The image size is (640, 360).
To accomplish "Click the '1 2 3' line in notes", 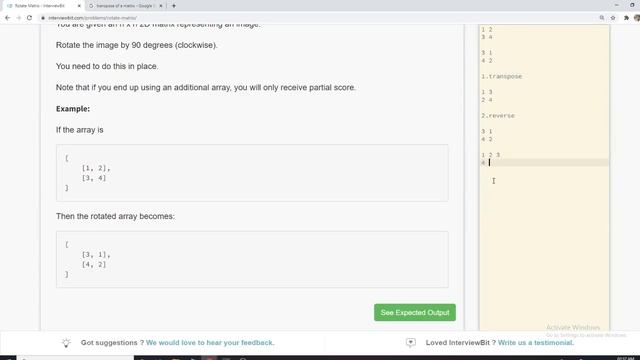I will click(x=490, y=155).
